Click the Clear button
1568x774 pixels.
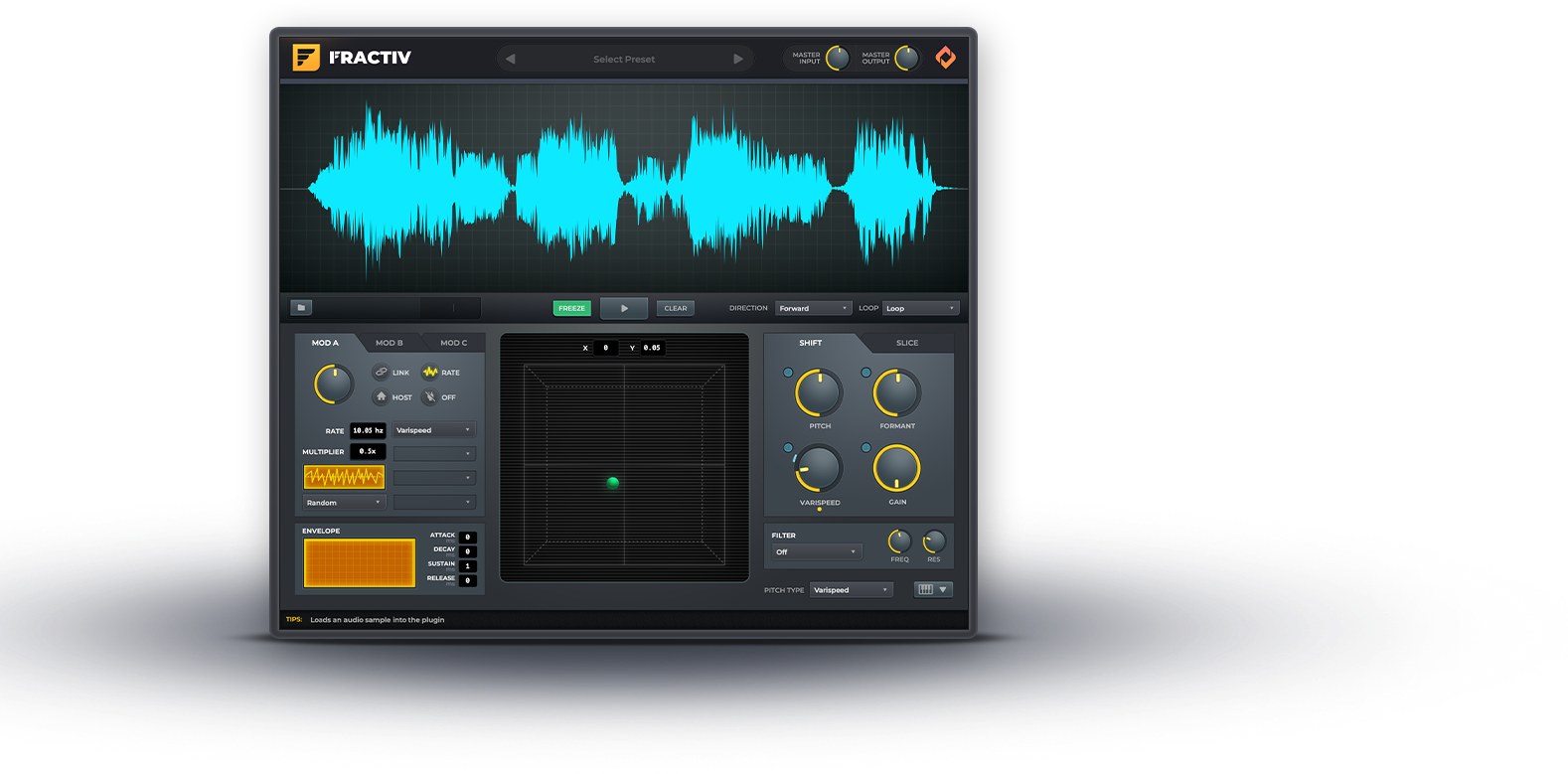coord(676,308)
